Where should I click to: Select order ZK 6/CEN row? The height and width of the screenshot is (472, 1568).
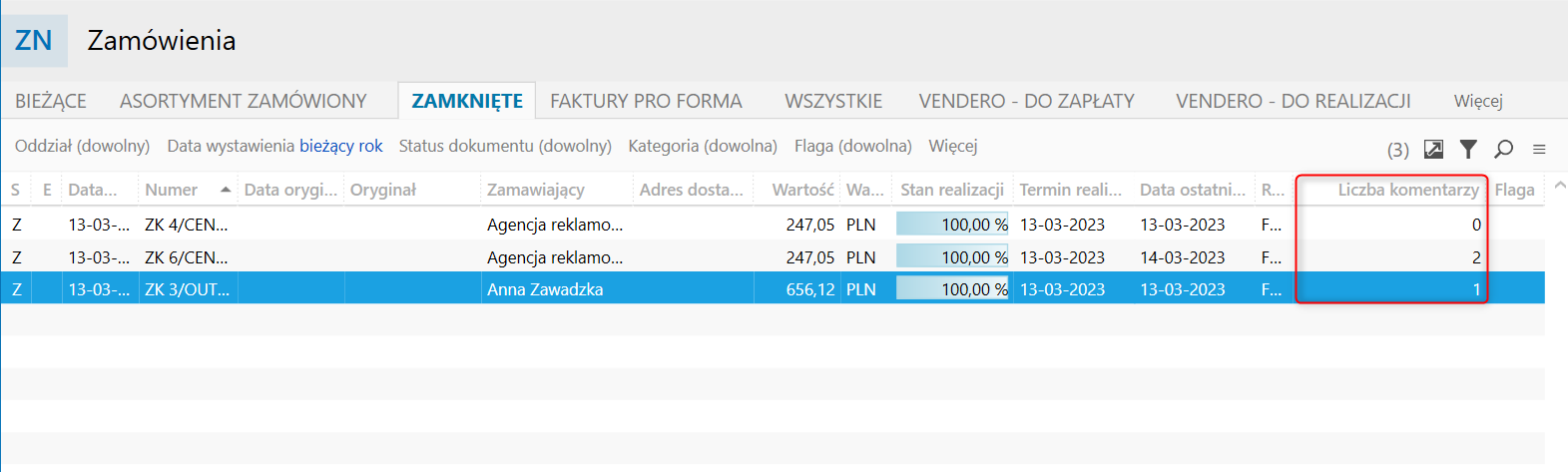coord(773,257)
